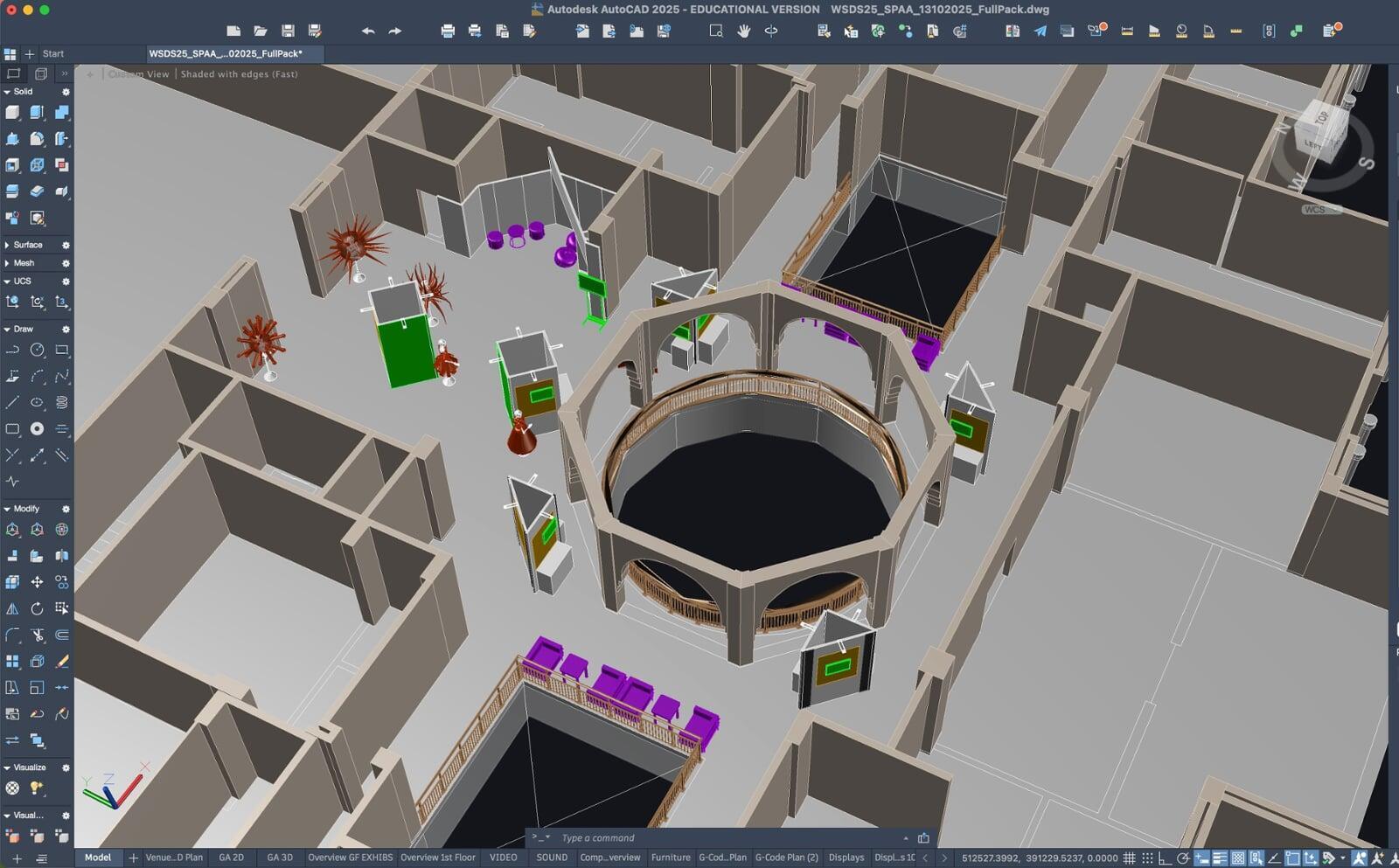Open the GA 3D layout tab
Viewport: 1399px width, 868px height.
280,858
